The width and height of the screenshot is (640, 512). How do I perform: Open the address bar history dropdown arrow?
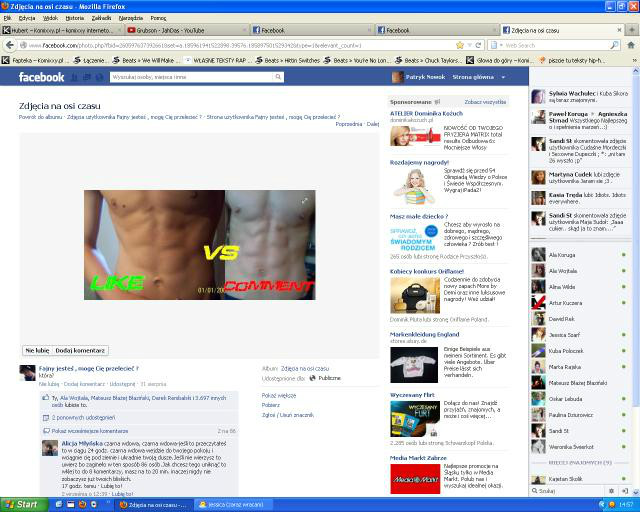pos(469,45)
